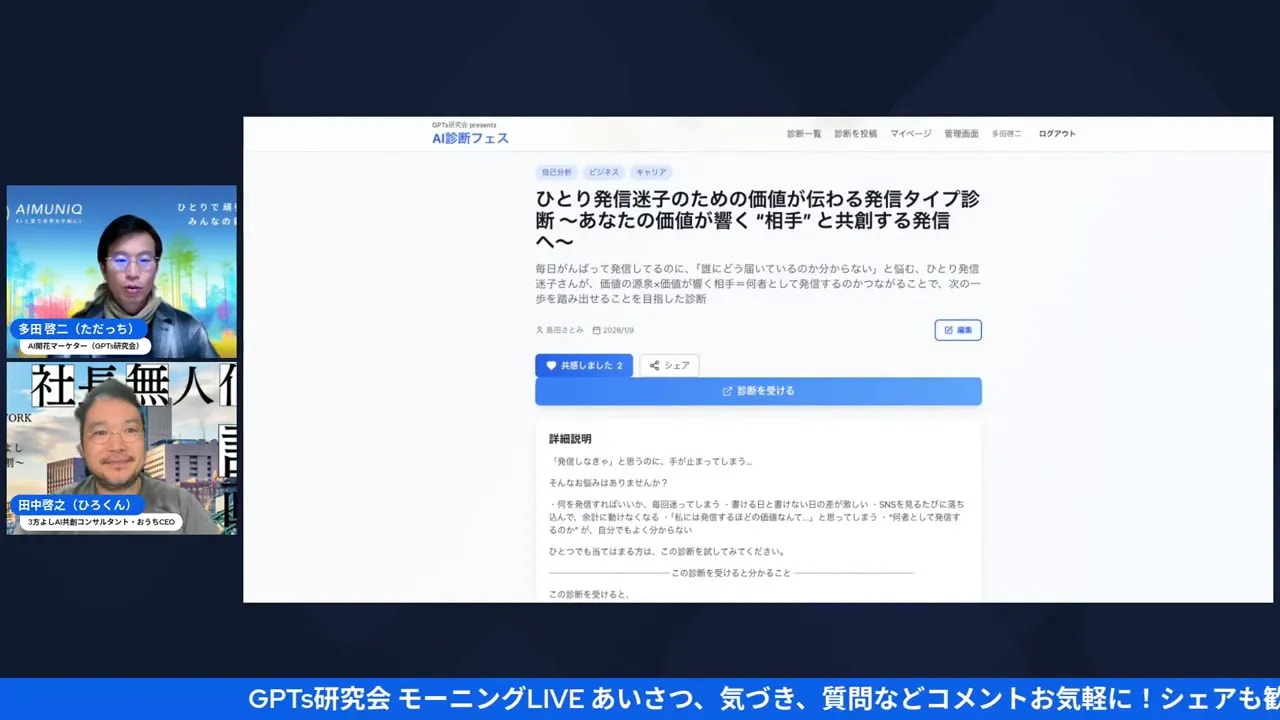Toggle the 共感しました like button
The width and height of the screenshot is (1280, 720).
pos(583,365)
